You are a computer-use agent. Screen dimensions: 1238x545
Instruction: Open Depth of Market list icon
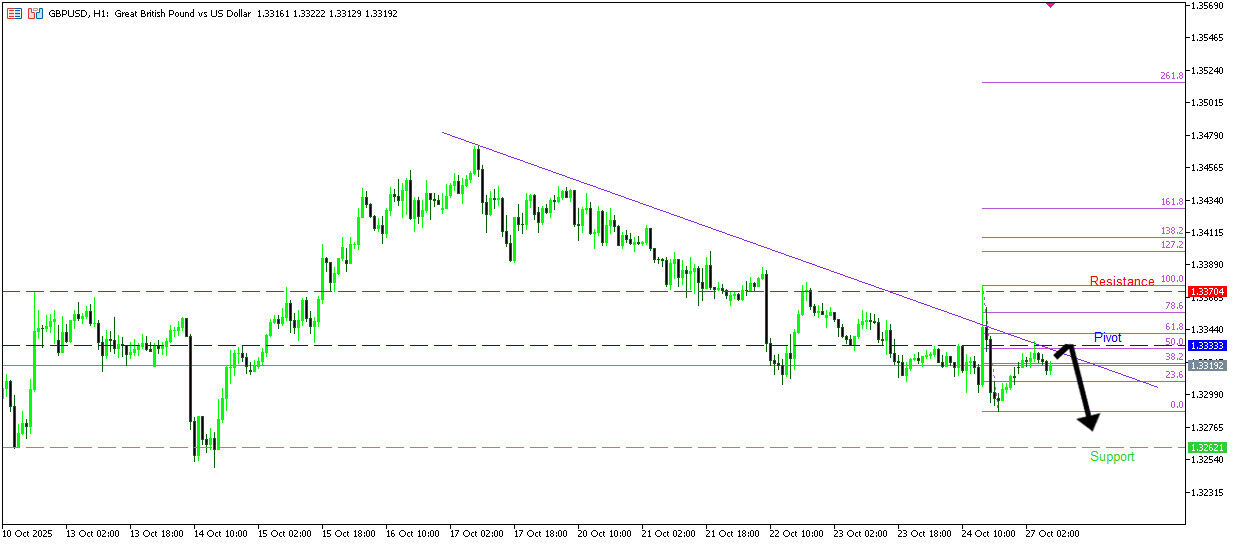click(14, 14)
